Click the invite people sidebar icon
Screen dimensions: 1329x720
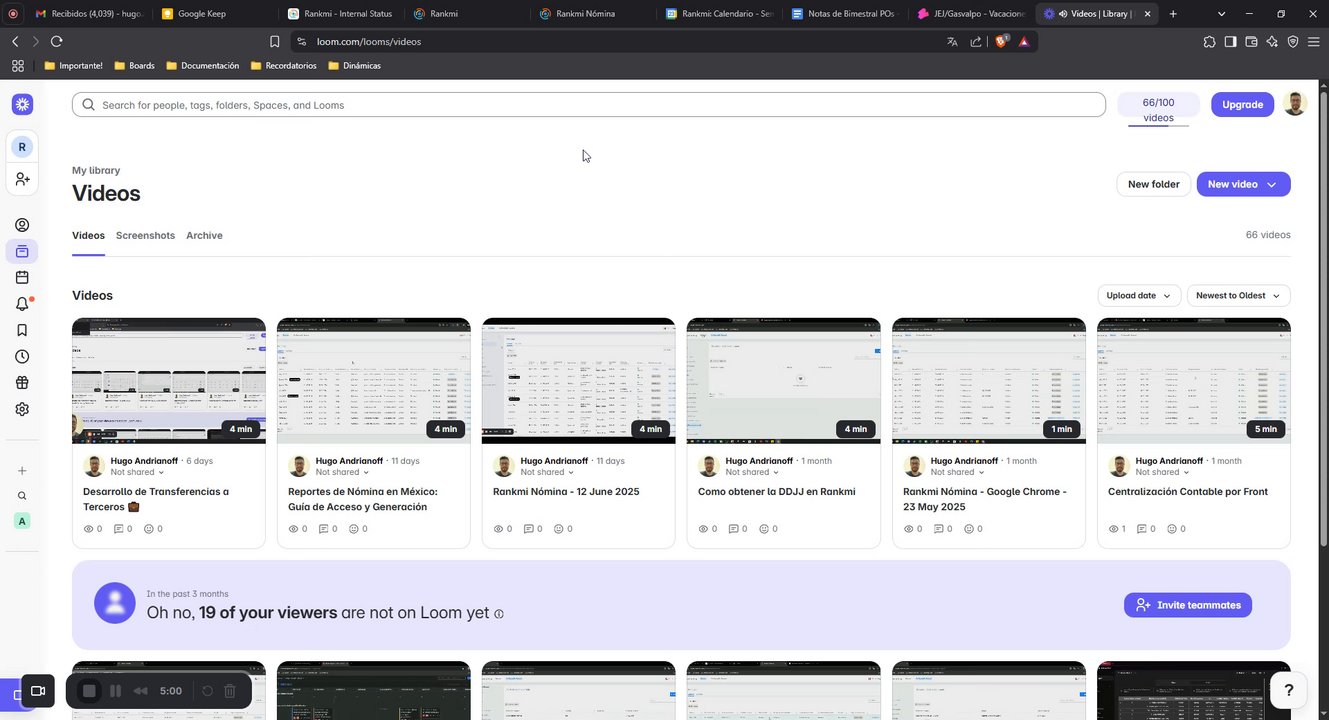pyautogui.click(x=22, y=179)
